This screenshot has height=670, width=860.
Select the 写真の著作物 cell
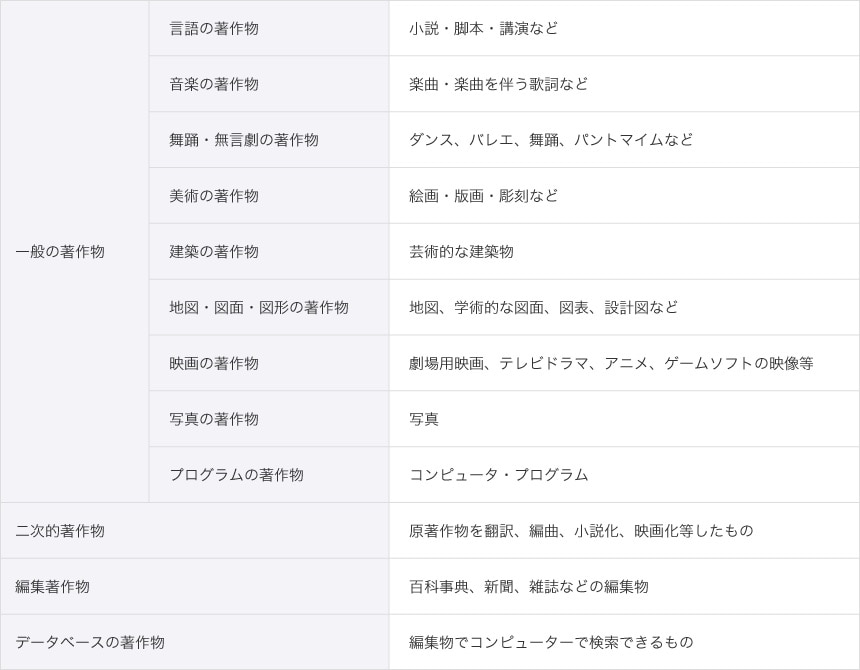coord(214,420)
